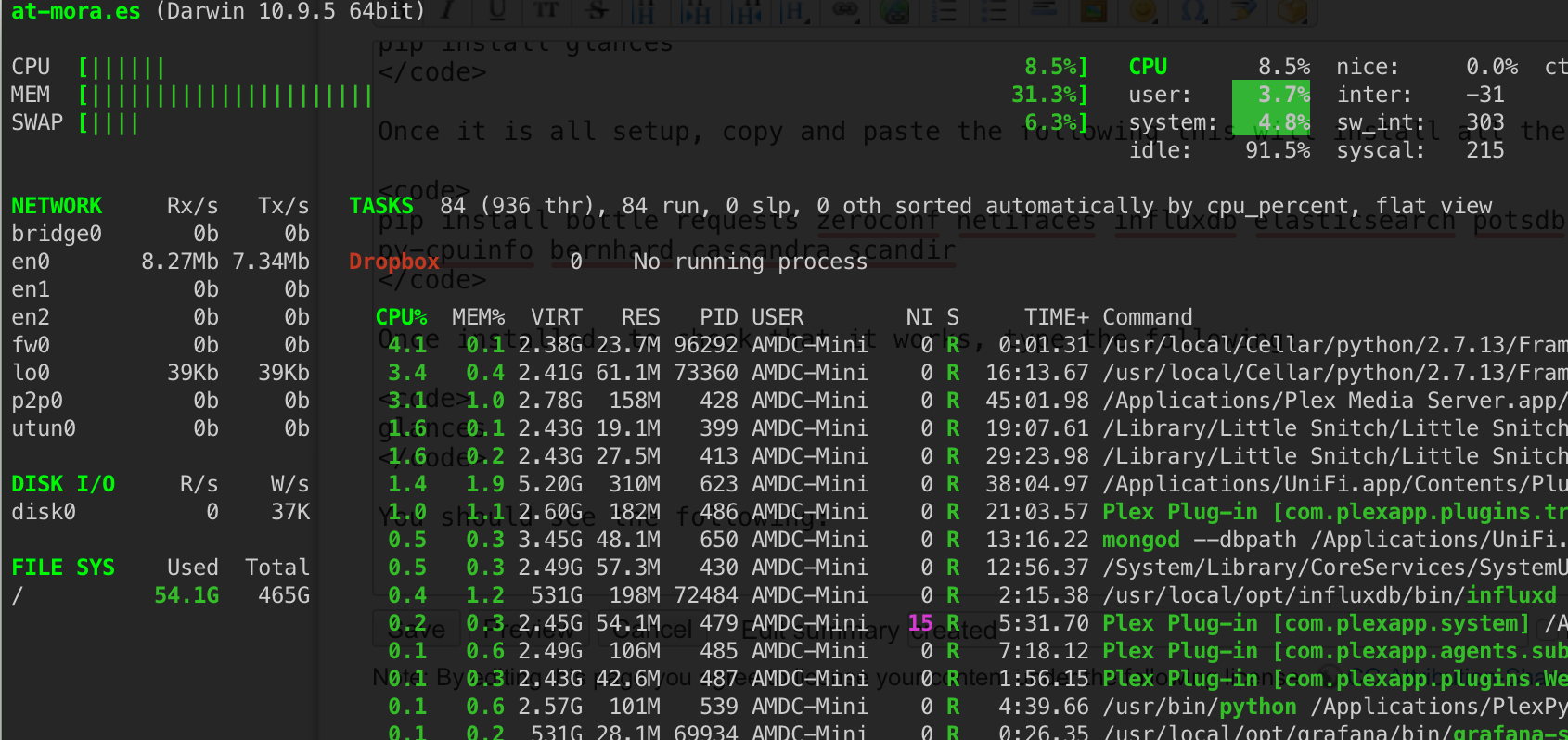Viewport: 1568px width, 740px height.
Task: Click the DISK I/O section heading
Action: pos(63,484)
